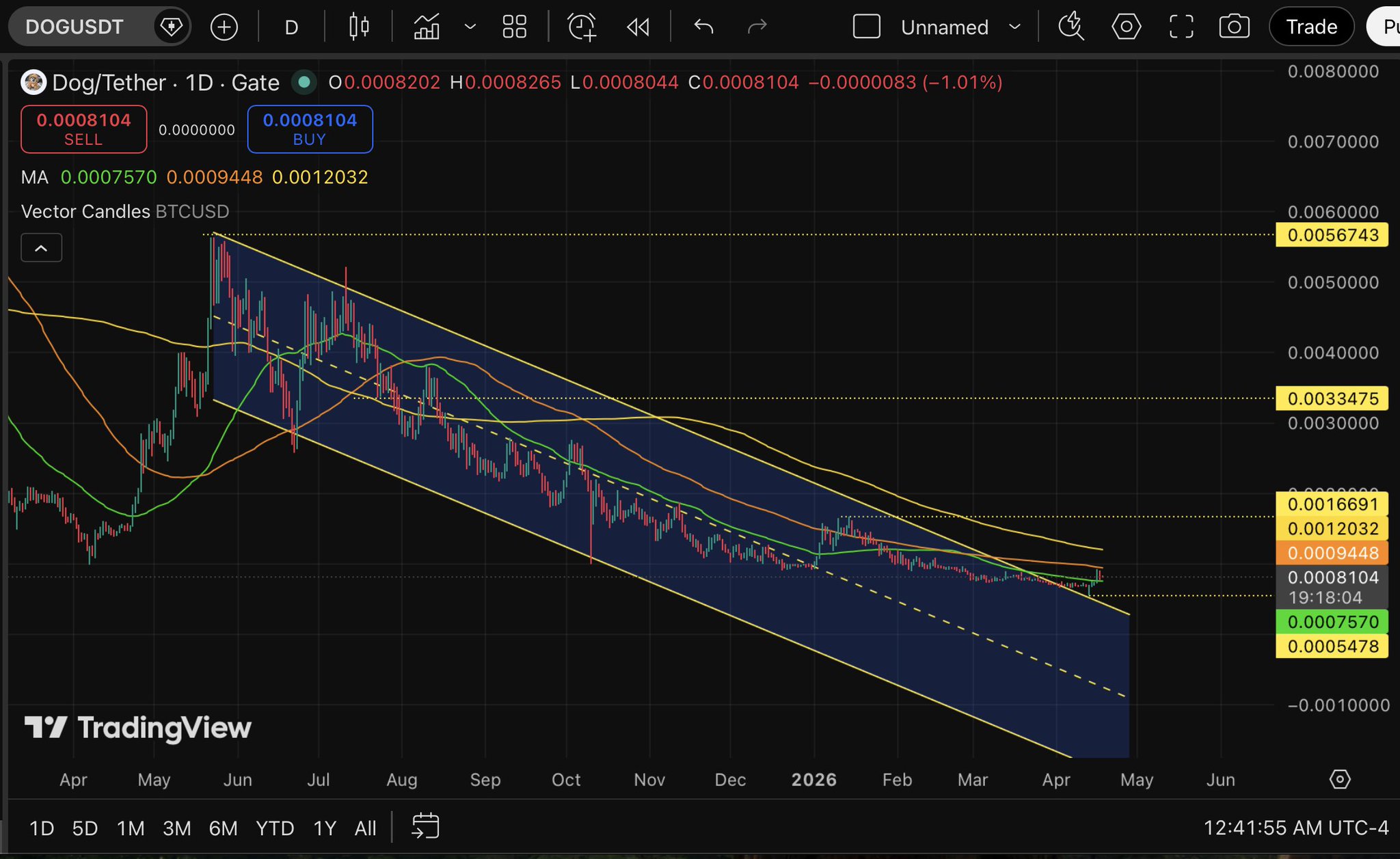Open the candlestick chart style selector
The height and width of the screenshot is (859, 1400).
[x=359, y=27]
